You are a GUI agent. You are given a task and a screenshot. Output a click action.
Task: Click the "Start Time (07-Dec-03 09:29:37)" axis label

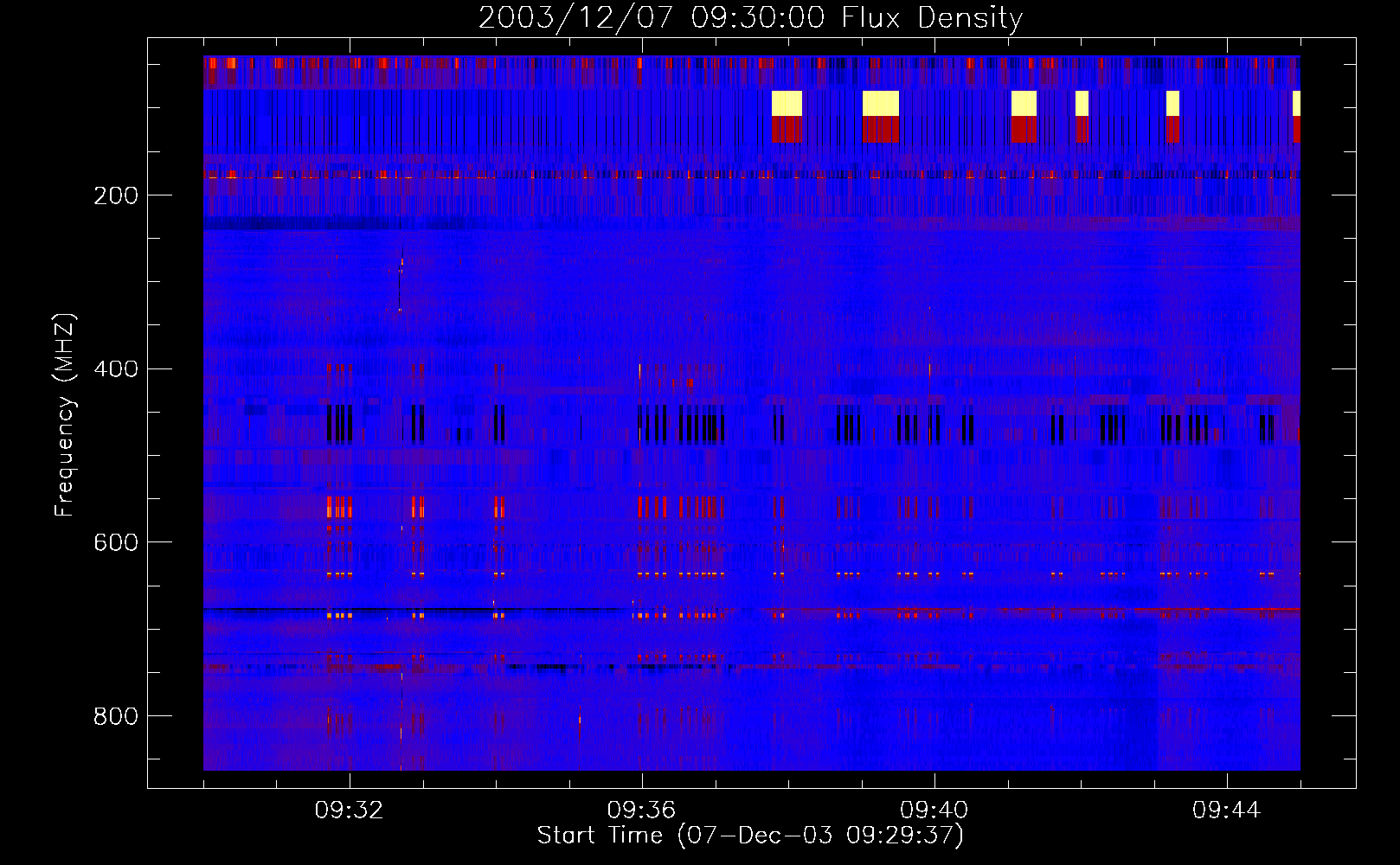click(750, 836)
